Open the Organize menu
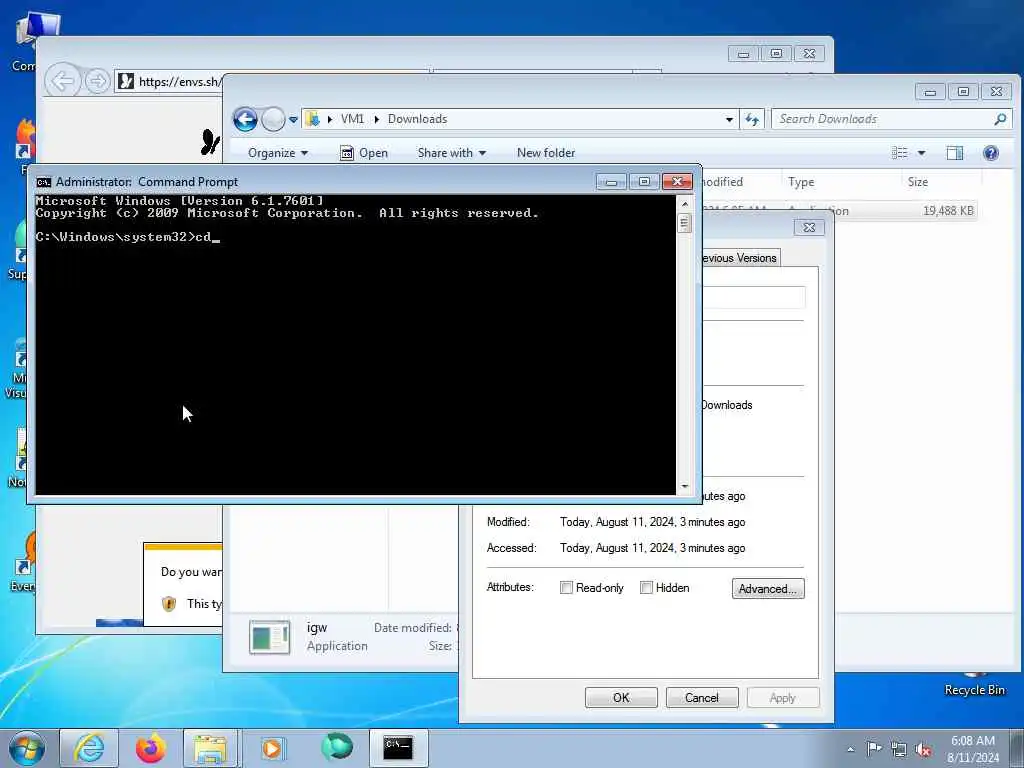This screenshot has height=768, width=1024. (x=278, y=153)
